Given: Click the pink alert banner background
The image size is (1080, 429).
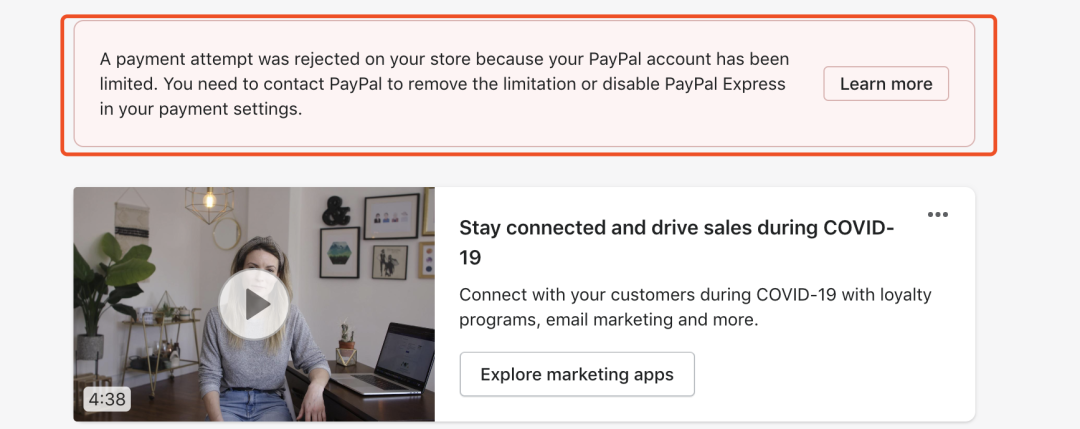Looking at the screenshot, I should (524, 83).
